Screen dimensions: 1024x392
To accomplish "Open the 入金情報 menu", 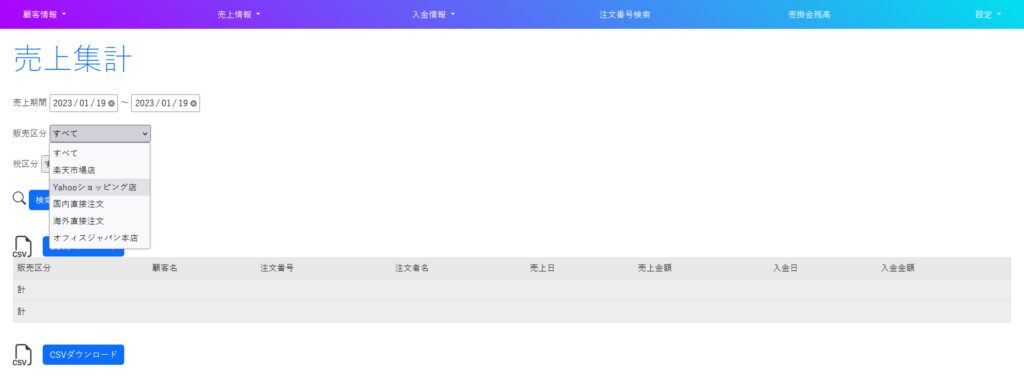I will point(434,14).
